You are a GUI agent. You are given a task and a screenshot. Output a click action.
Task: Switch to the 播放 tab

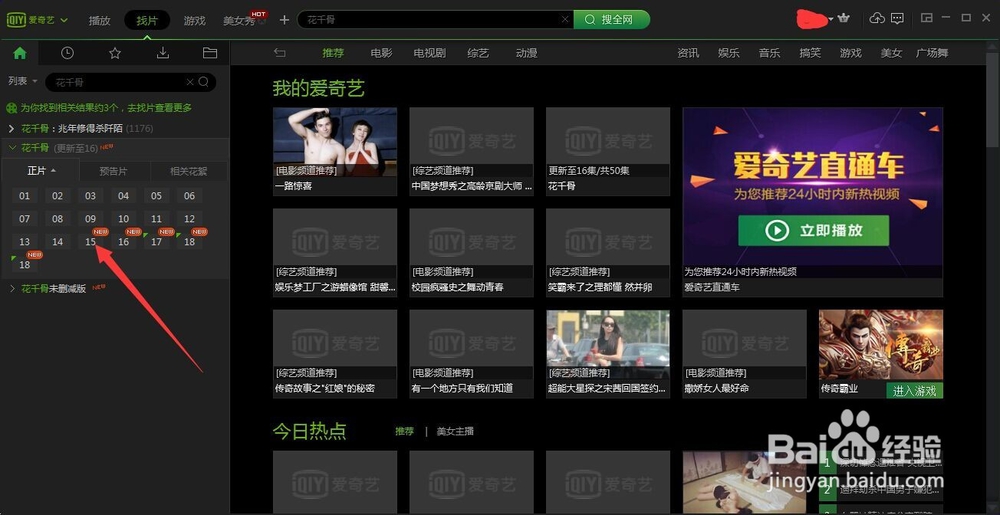(99, 20)
